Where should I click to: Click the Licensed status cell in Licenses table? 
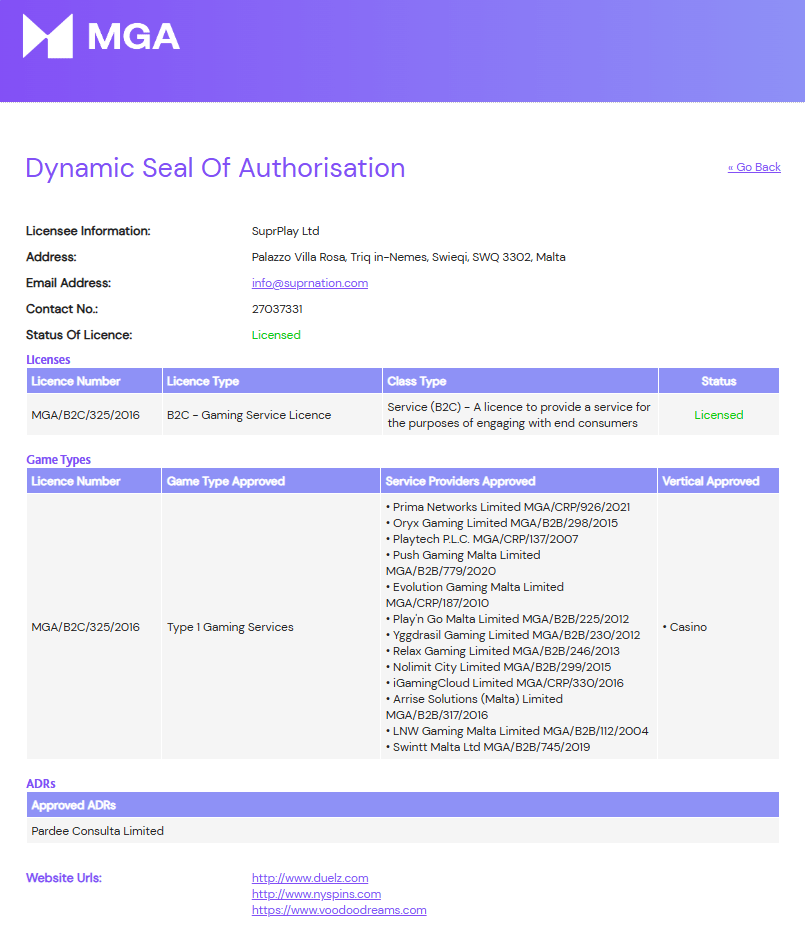pos(718,415)
